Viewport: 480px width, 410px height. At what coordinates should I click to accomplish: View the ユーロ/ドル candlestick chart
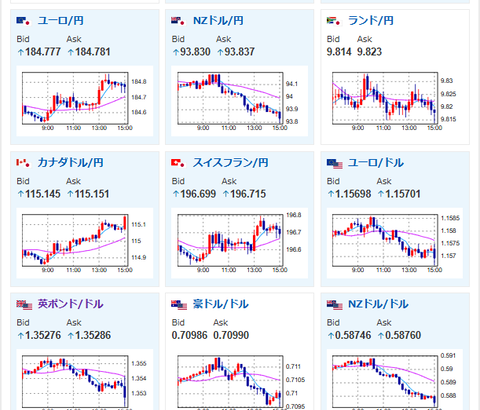395,243
